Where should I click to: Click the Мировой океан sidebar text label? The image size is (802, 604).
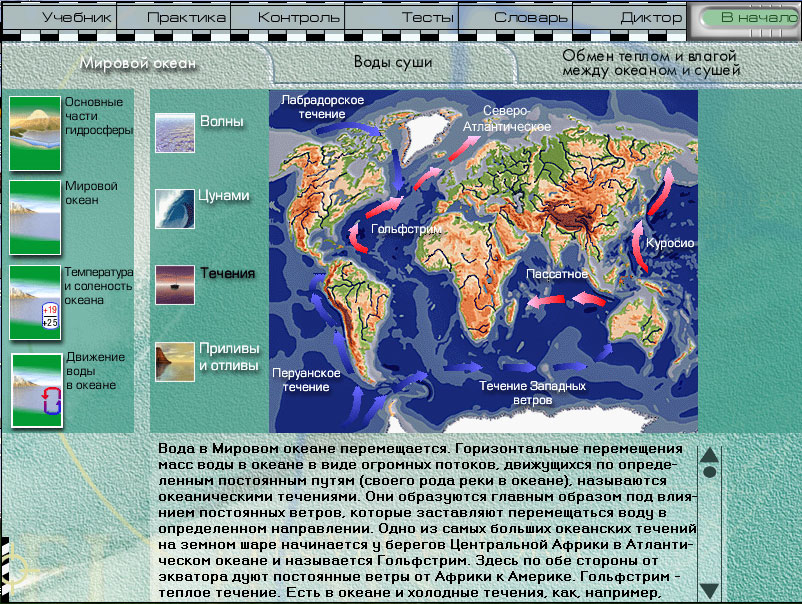[91, 193]
